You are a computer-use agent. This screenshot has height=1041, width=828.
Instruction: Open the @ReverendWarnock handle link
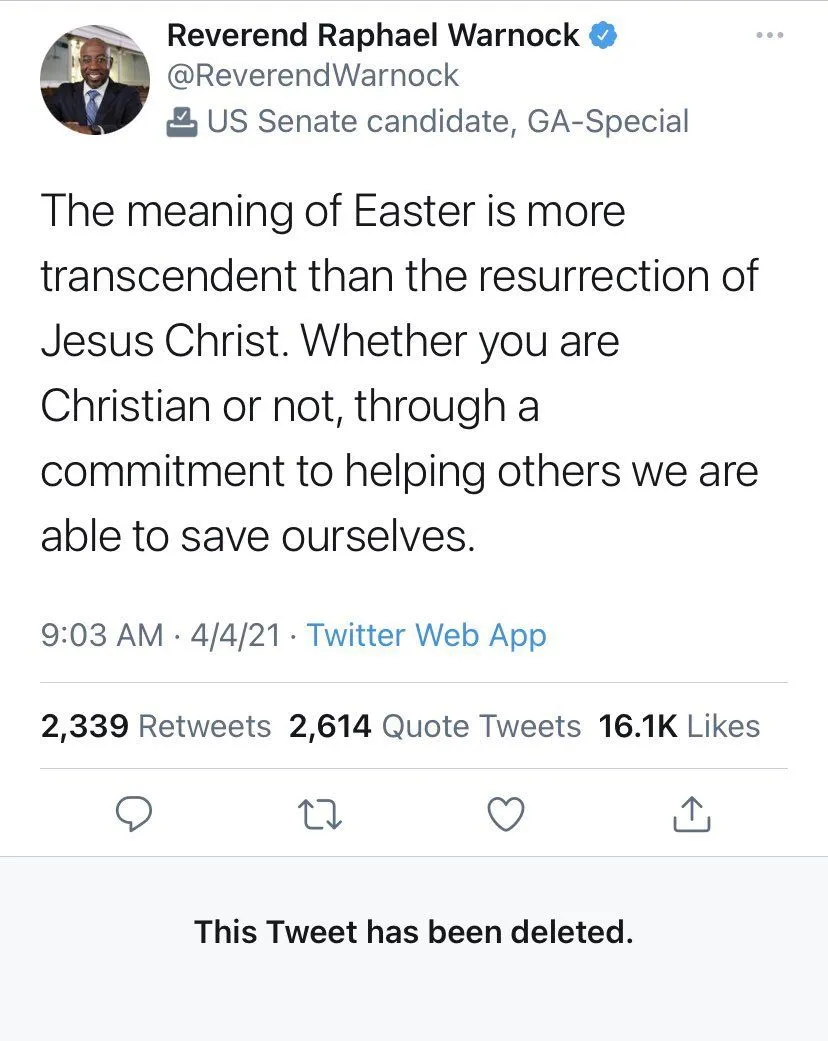312,75
